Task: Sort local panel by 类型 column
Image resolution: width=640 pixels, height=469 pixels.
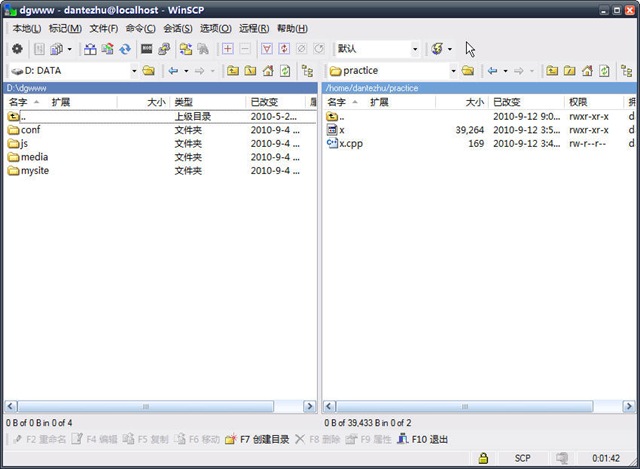Action: pyautogui.click(x=208, y=102)
